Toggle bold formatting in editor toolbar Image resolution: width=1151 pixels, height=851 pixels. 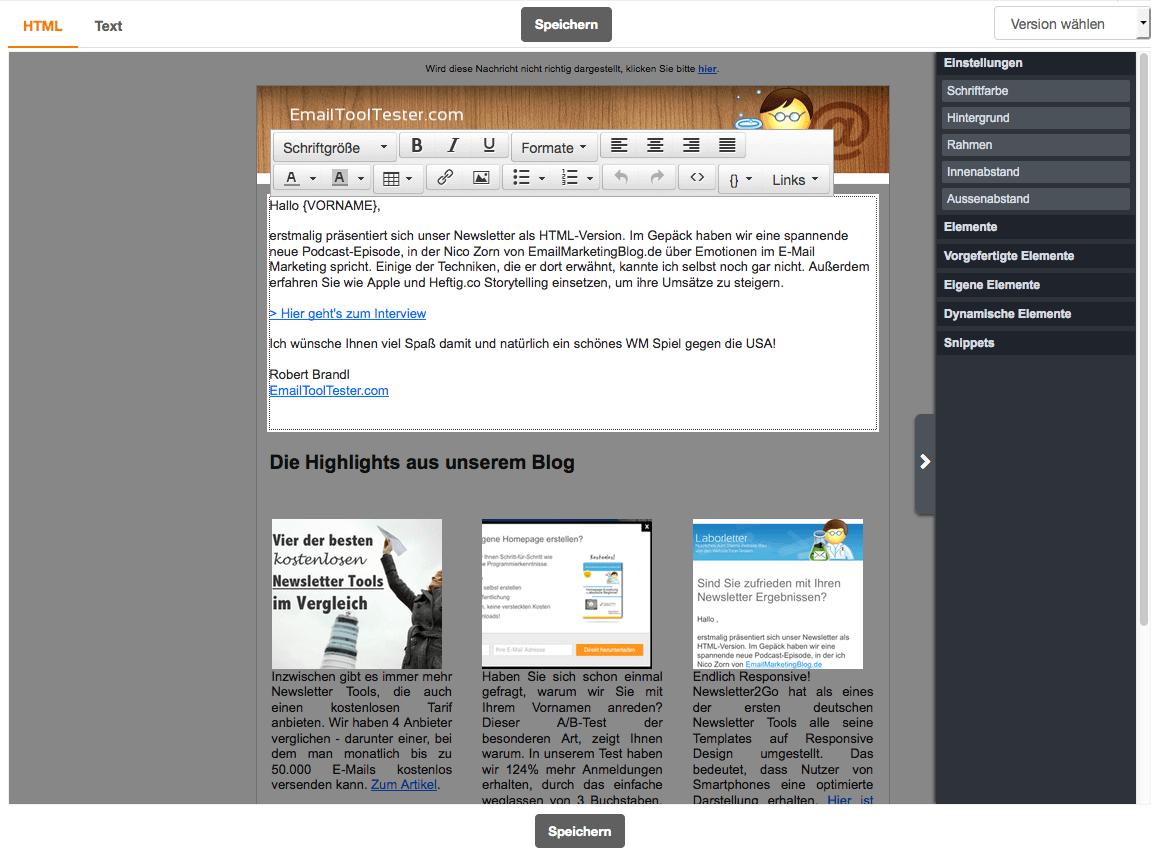click(417, 146)
